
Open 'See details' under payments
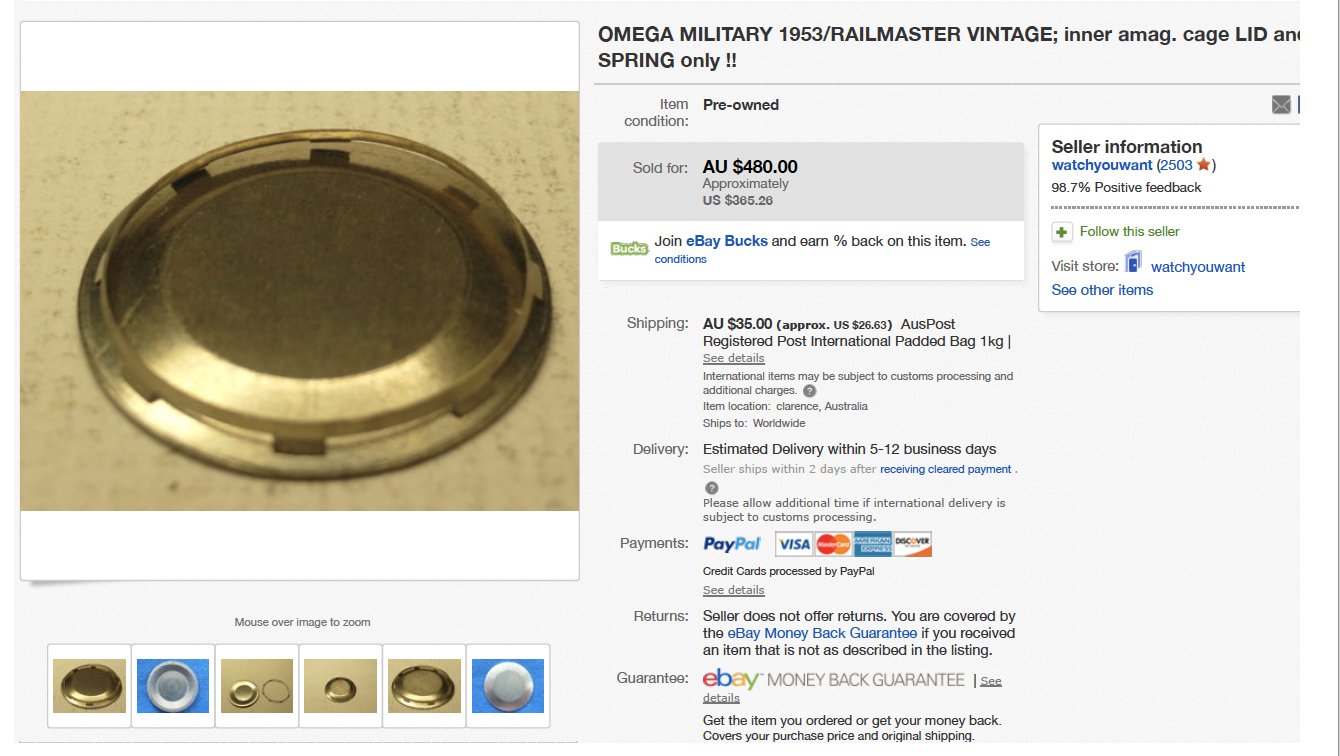pyautogui.click(x=734, y=590)
